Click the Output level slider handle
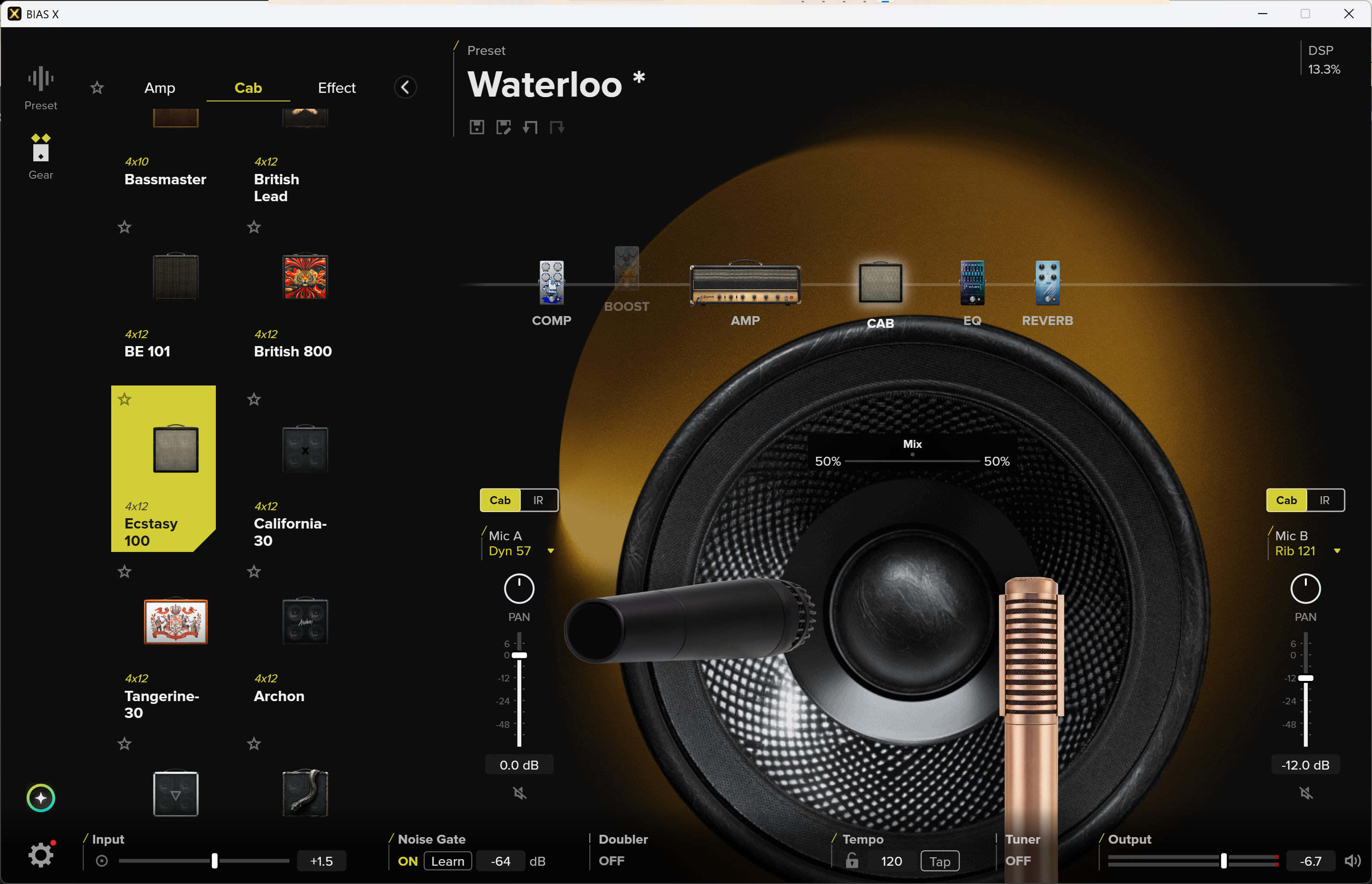This screenshot has width=1372, height=884. 1223,861
